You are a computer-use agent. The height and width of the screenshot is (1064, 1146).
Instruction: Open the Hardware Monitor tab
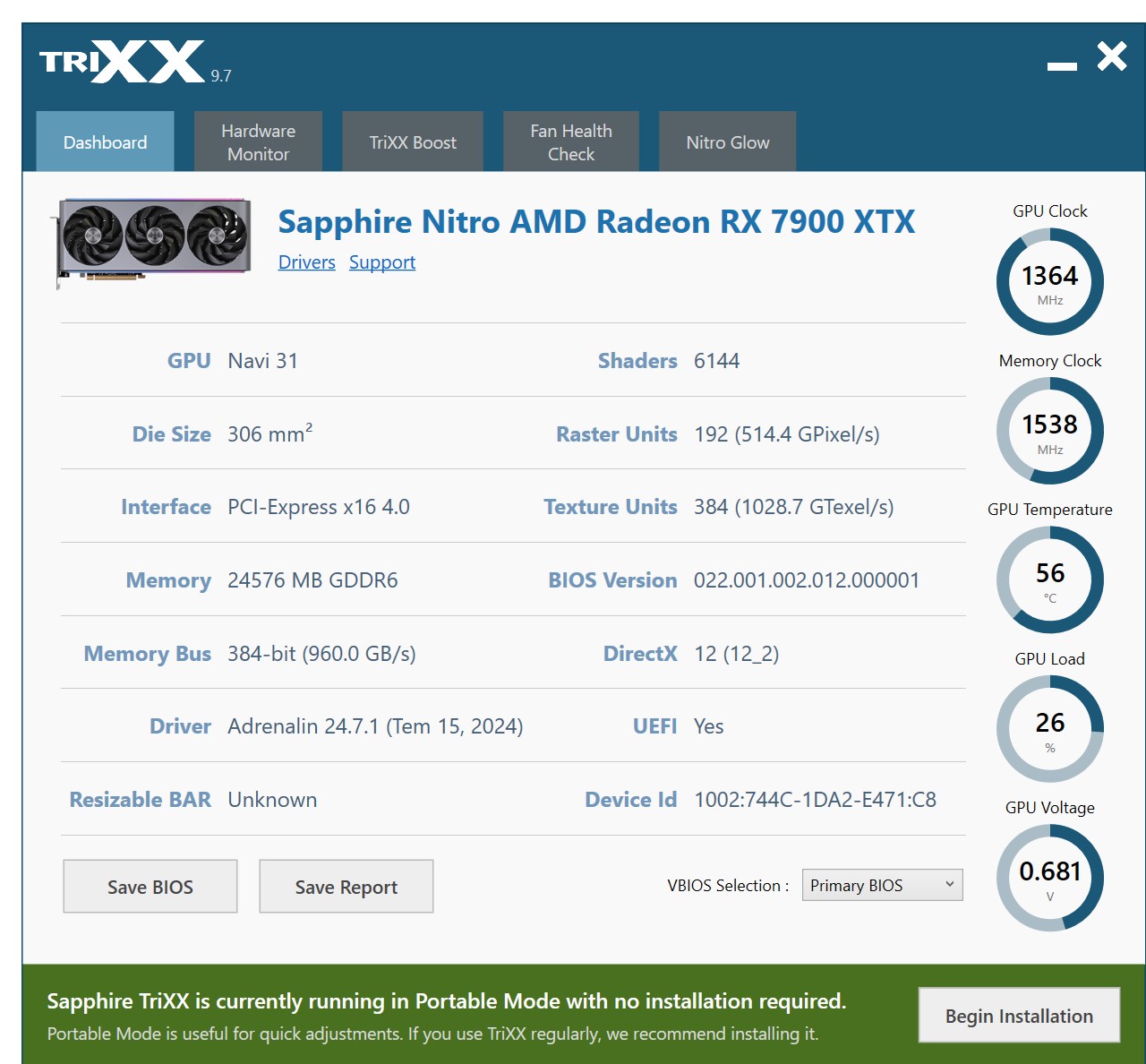pos(258,142)
